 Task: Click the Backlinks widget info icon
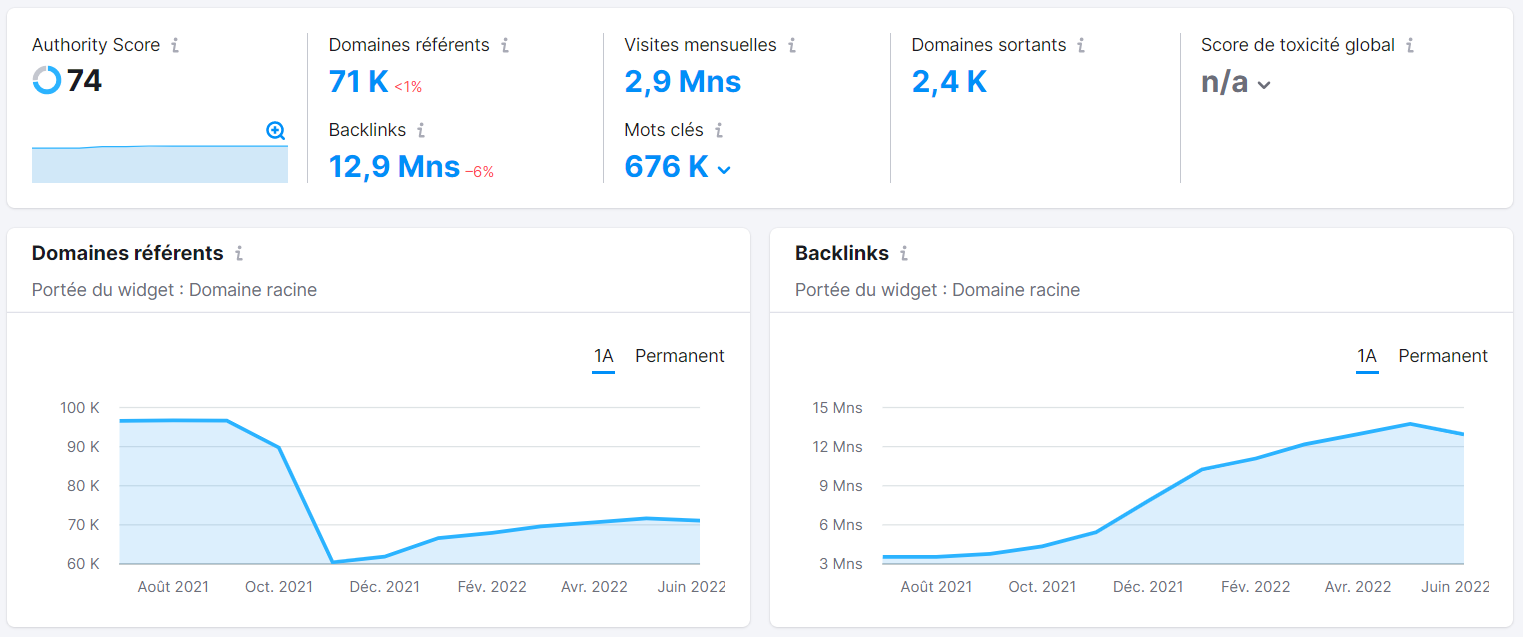[904, 253]
